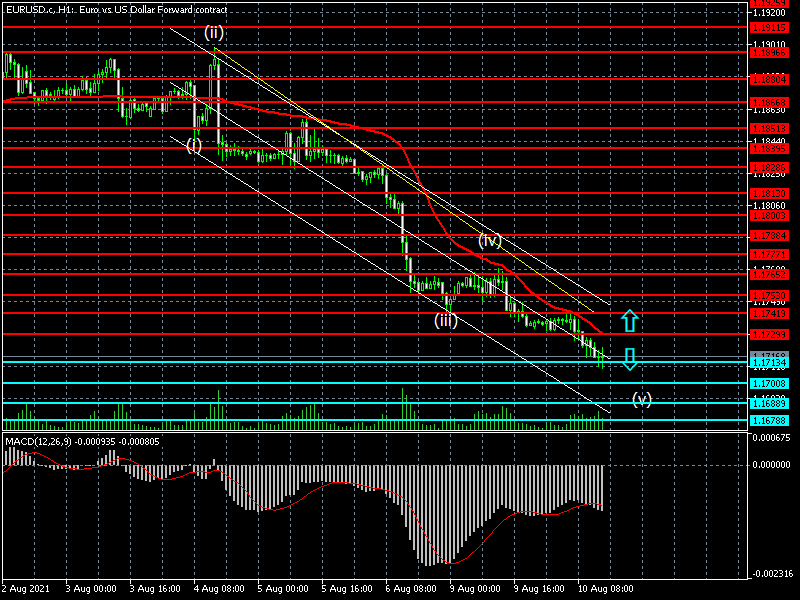Click the 3 Aug 00:00 time label
Viewport: 800px width, 600px height.
tap(91, 588)
